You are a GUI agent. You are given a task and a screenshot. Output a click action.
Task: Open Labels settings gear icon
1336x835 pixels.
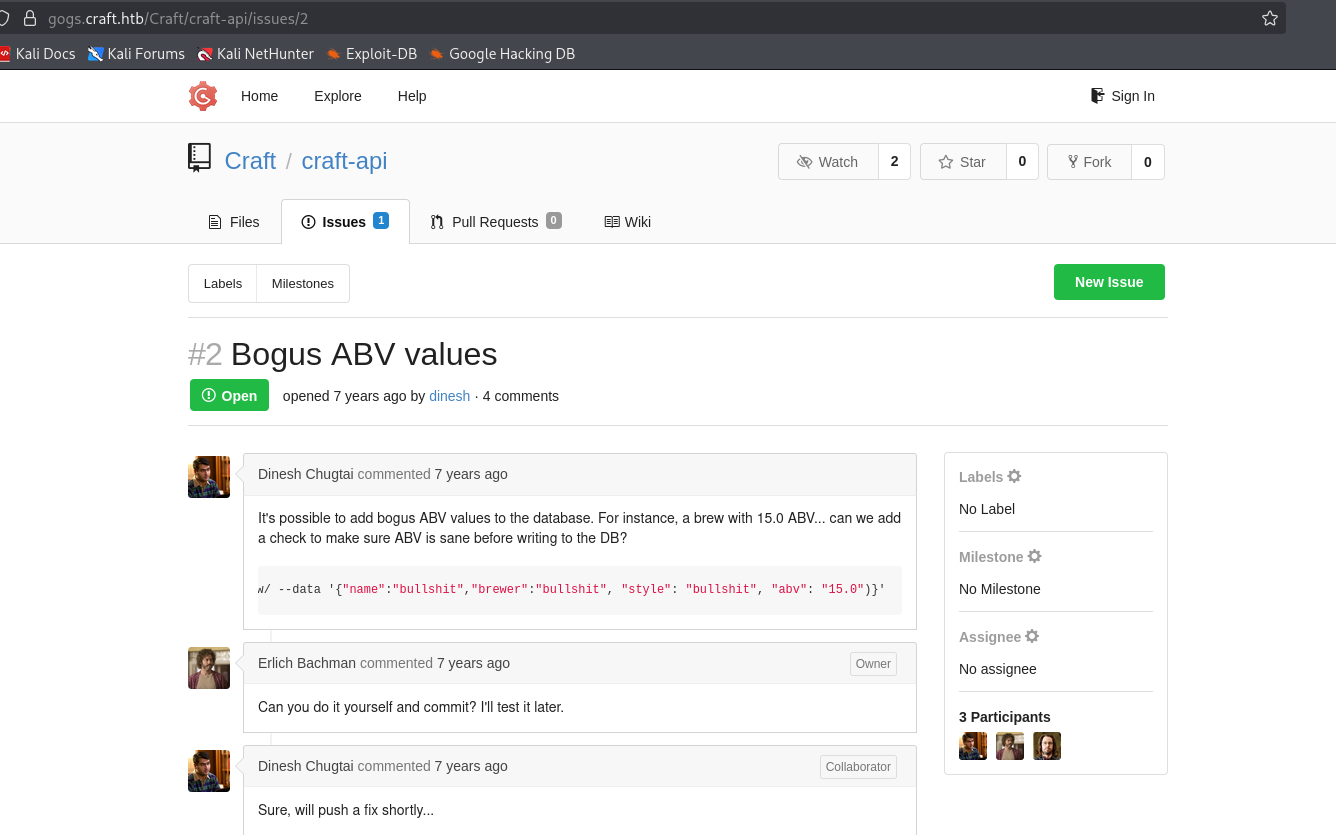tap(1014, 477)
